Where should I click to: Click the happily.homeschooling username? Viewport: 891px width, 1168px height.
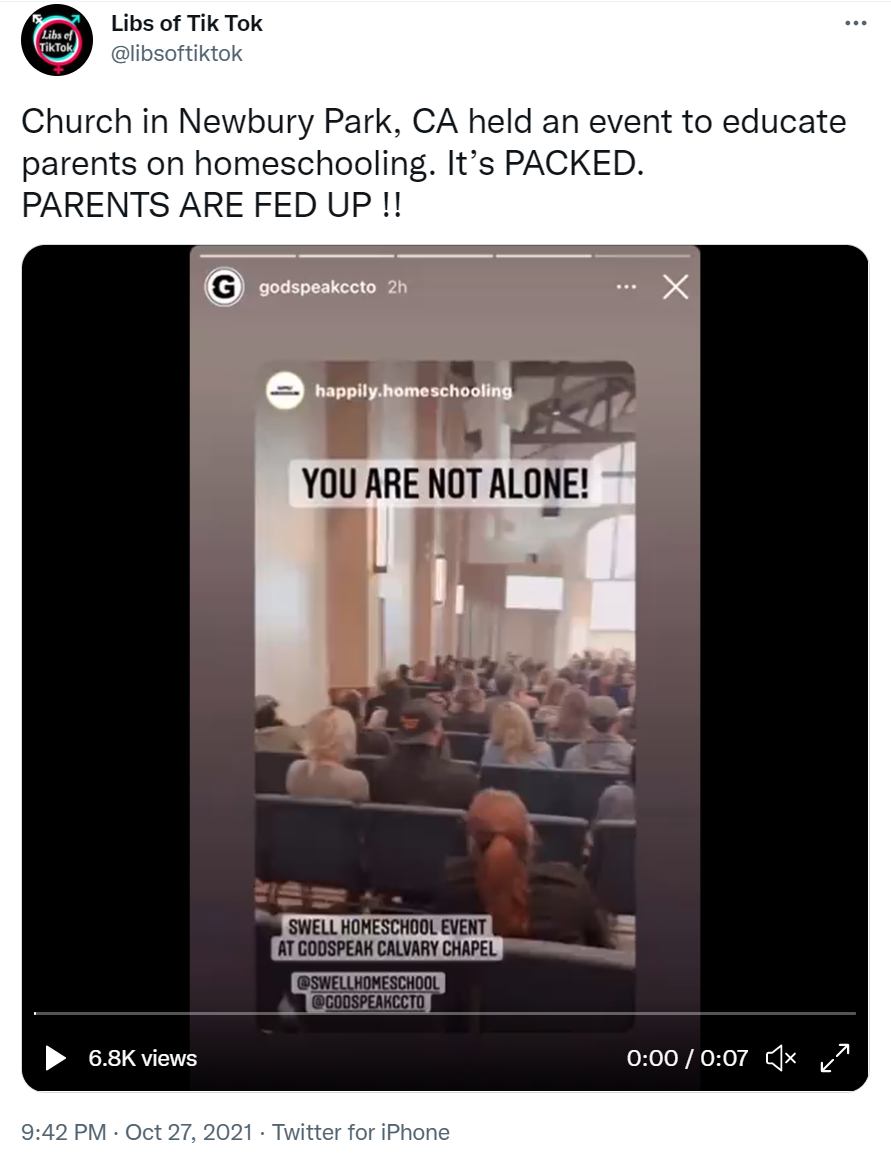(413, 391)
